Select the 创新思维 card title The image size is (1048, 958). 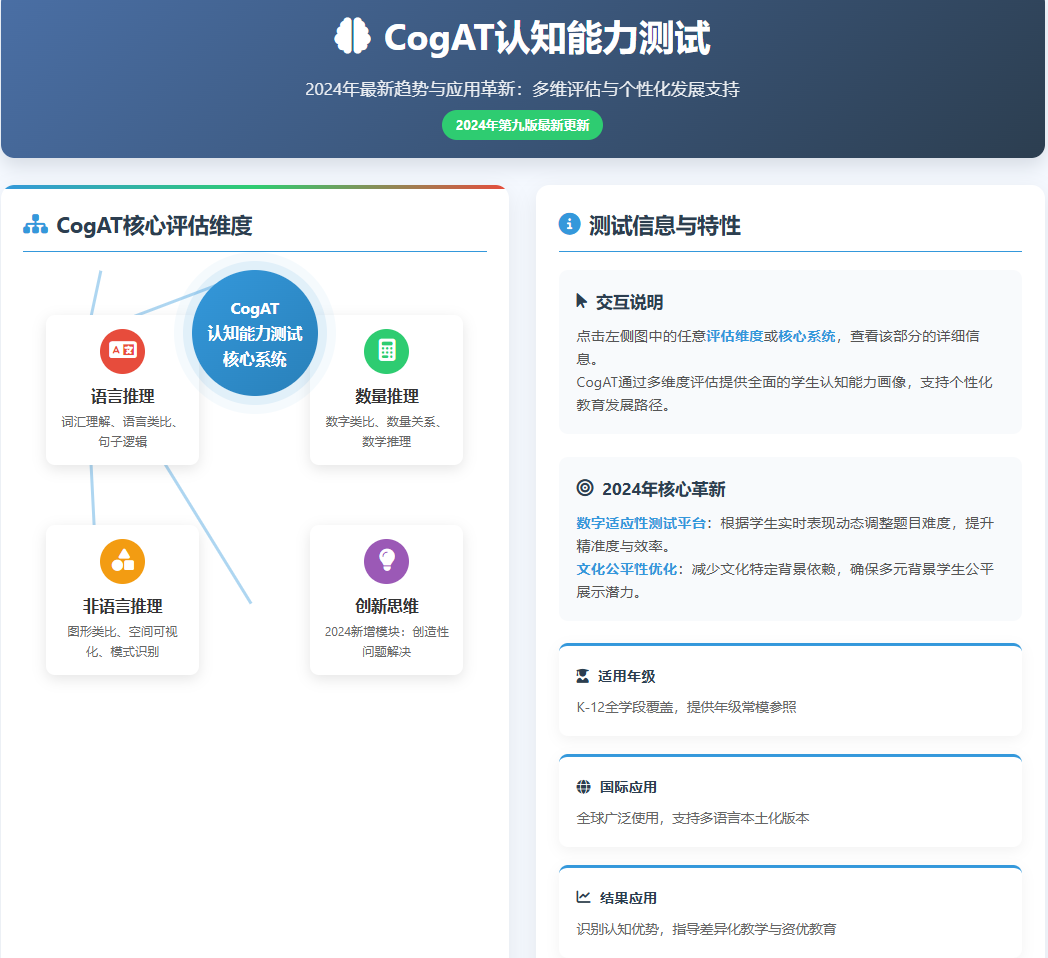(386, 606)
